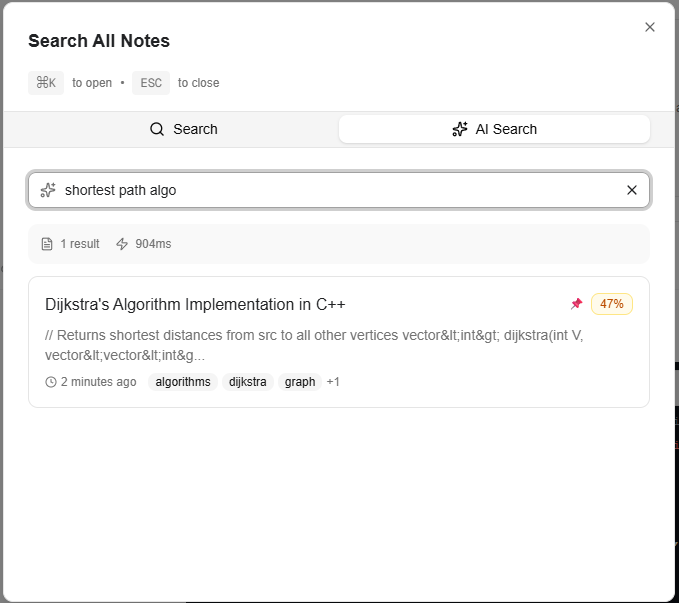The image size is (679, 603).
Task: Clear the "shortest path algo" query
Action: coord(631,190)
